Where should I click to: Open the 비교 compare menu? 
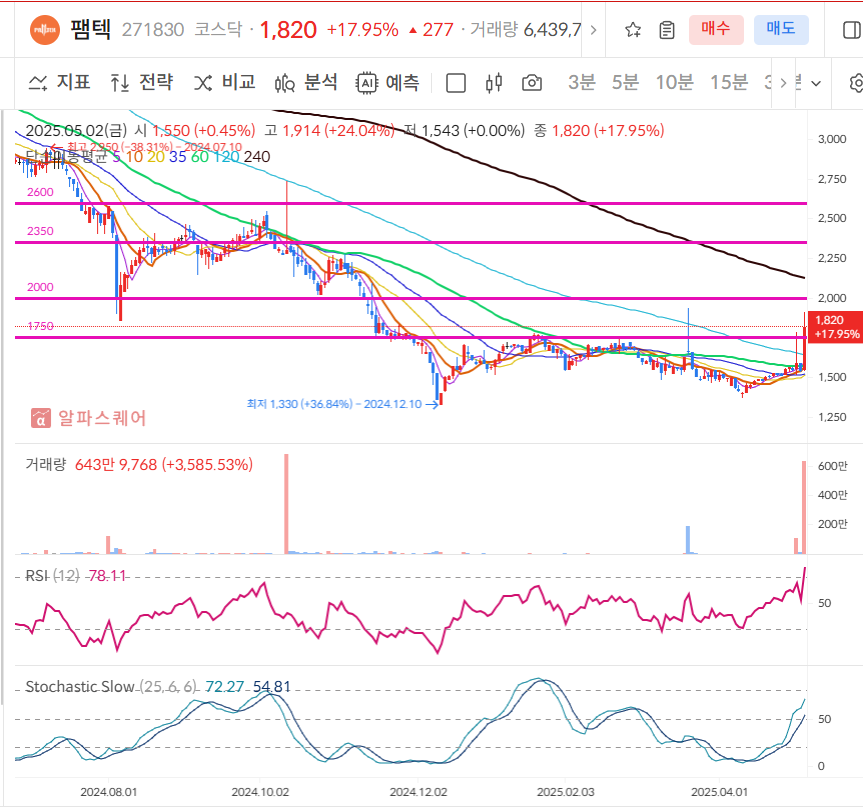(x=225, y=83)
